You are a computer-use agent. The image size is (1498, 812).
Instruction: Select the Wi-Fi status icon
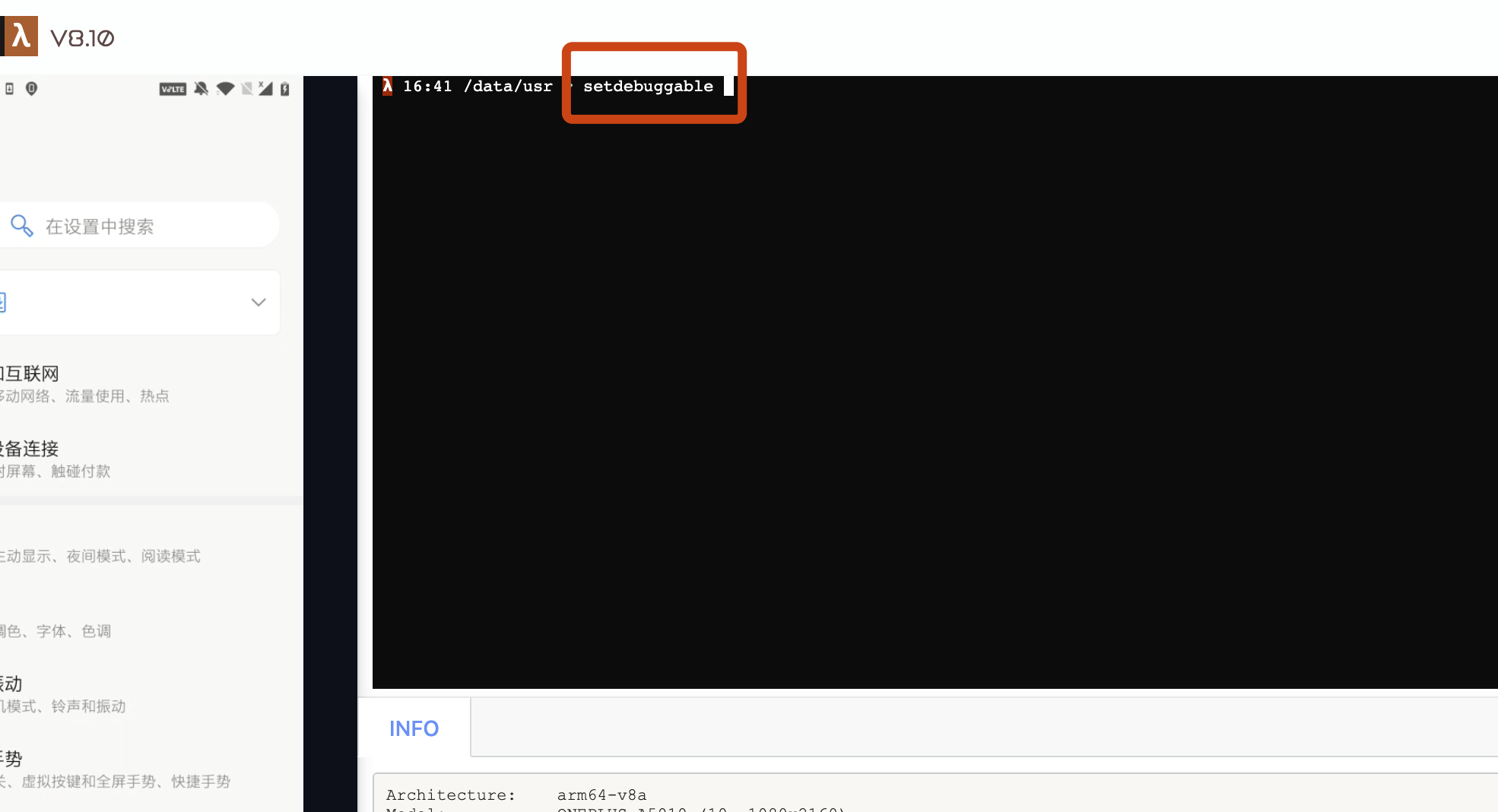coord(224,89)
